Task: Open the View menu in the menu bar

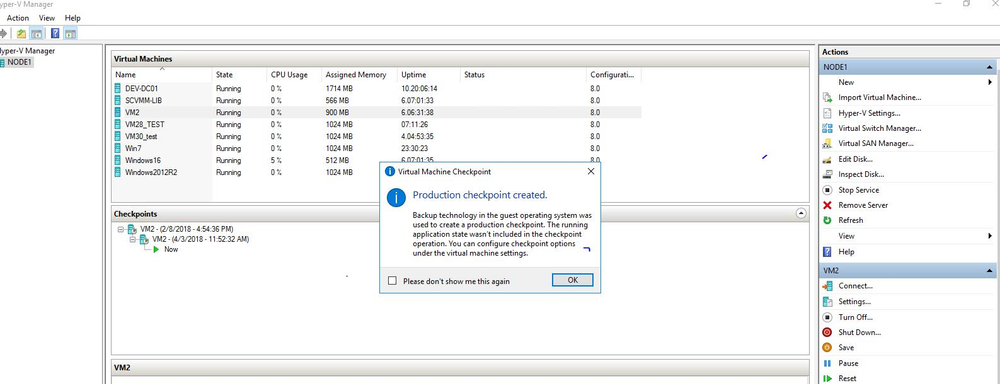Action: tap(47, 18)
